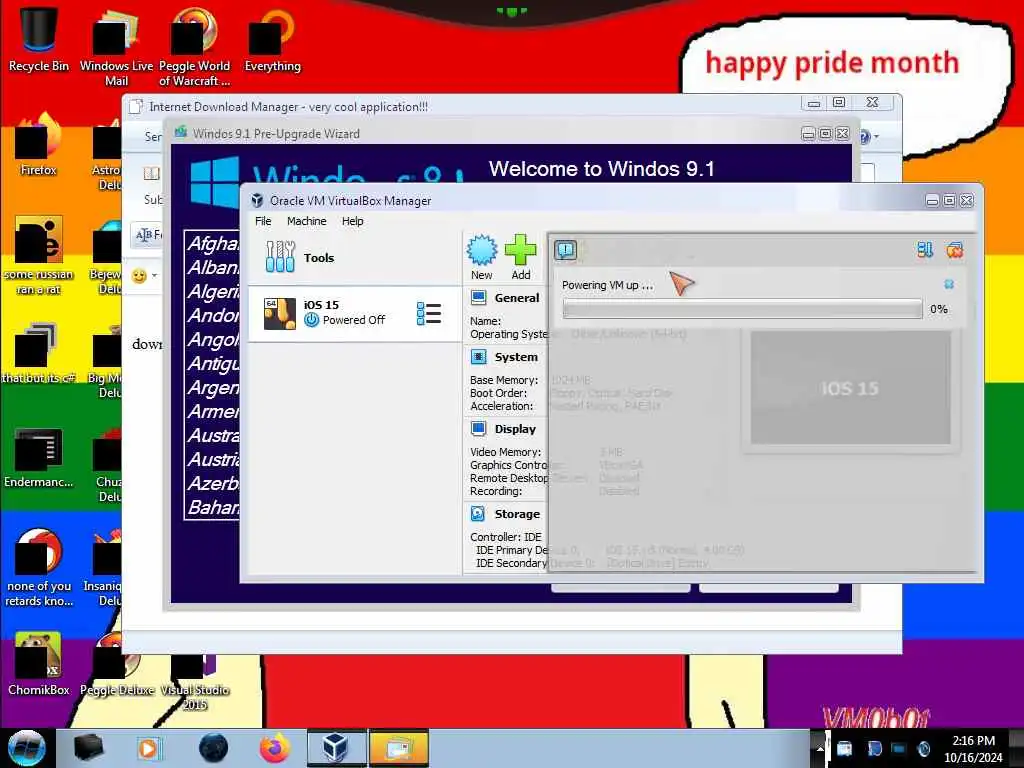Image resolution: width=1024 pixels, height=768 pixels.
Task: Click the System section chip icon
Action: pos(479,357)
